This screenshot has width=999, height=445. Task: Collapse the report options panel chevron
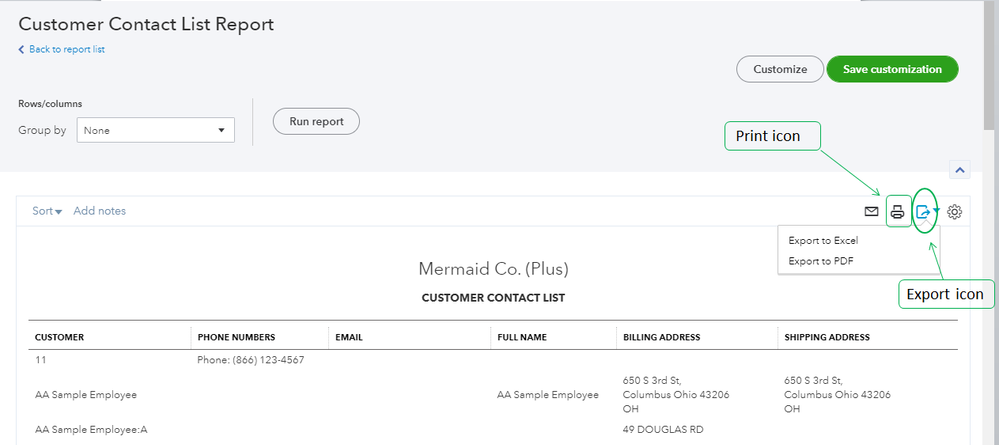958,170
